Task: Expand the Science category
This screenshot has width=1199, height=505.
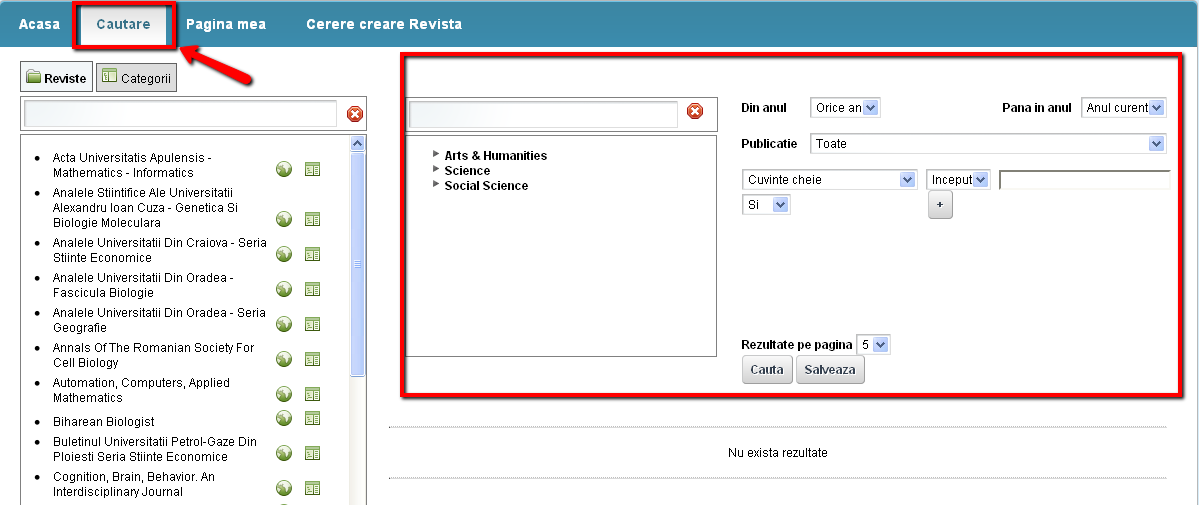Action: [437, 169]
